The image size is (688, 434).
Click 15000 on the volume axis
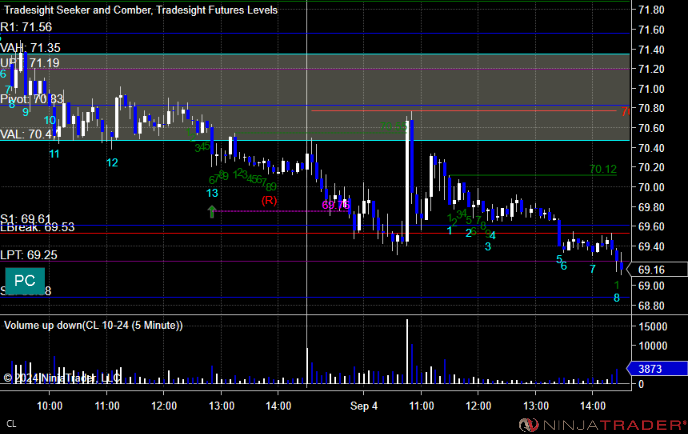click(652, 326)
